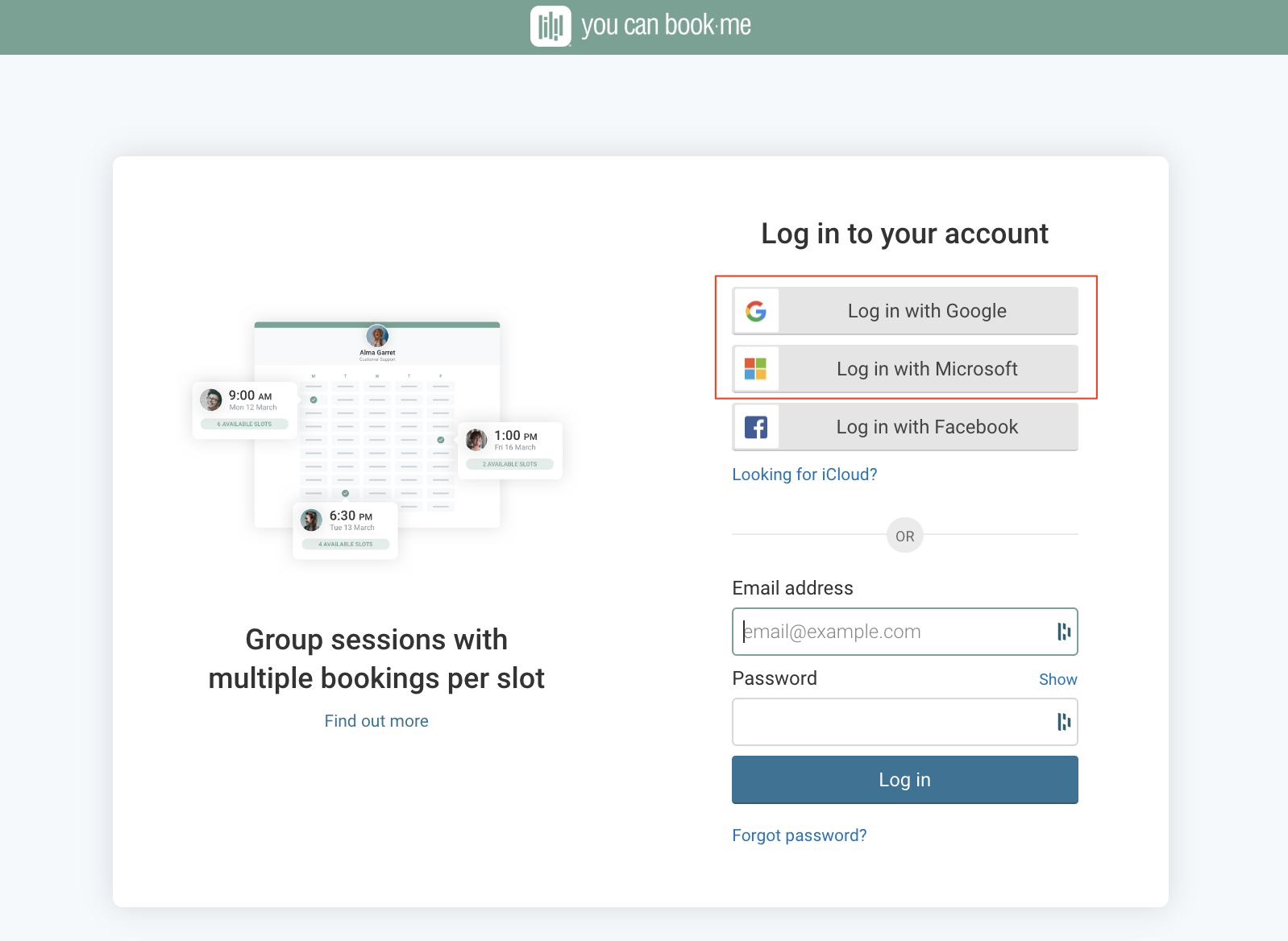1288x941 pixels.
Task: Click the 'you can book me' header wordmark
Action: pyautogui.click(x=666, y=25)
